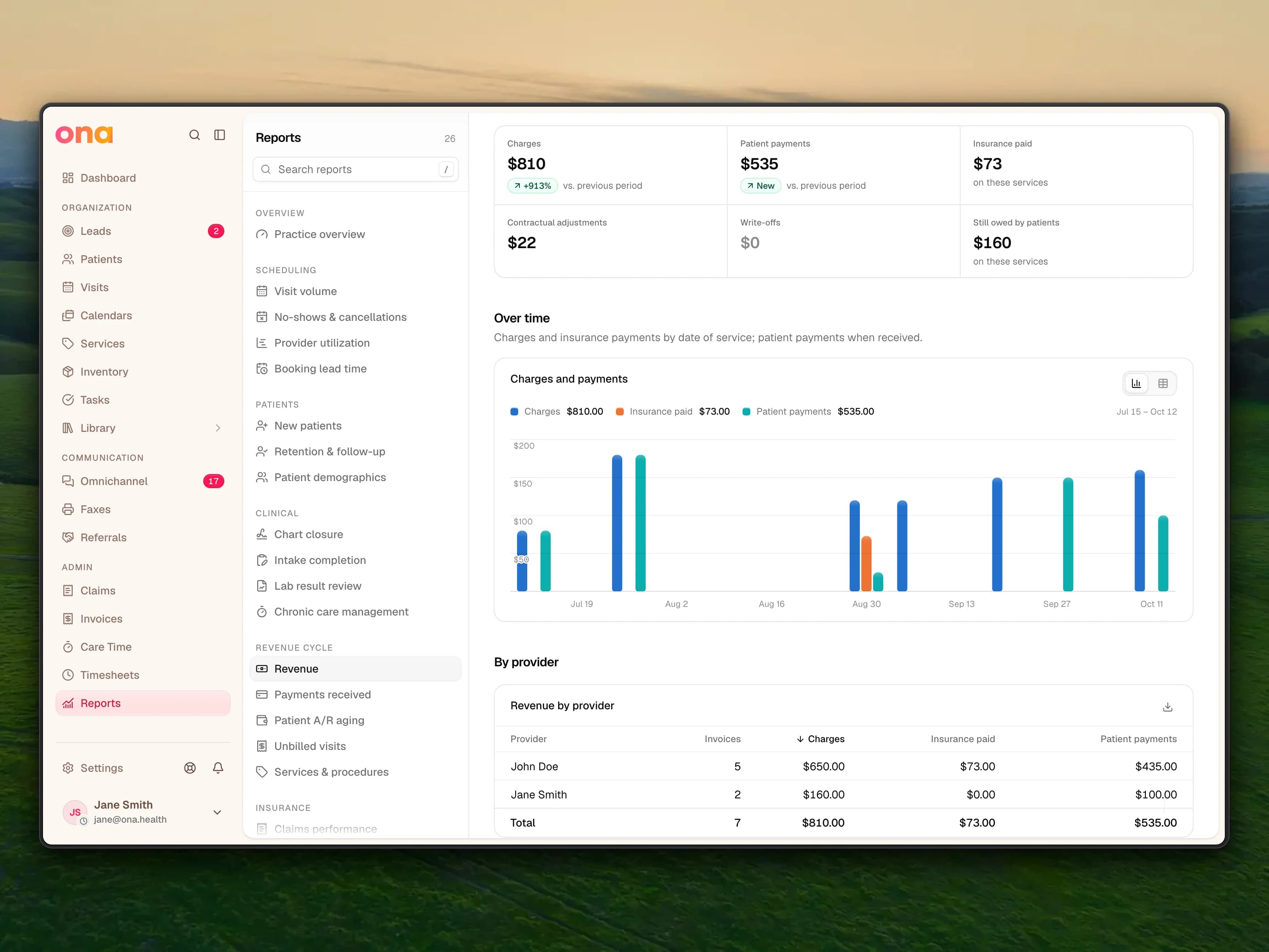Screen dimensions: 1269x952
Task: Click the Referrals handshake icon
Action: pyautogui.click(x=68, y=537)
